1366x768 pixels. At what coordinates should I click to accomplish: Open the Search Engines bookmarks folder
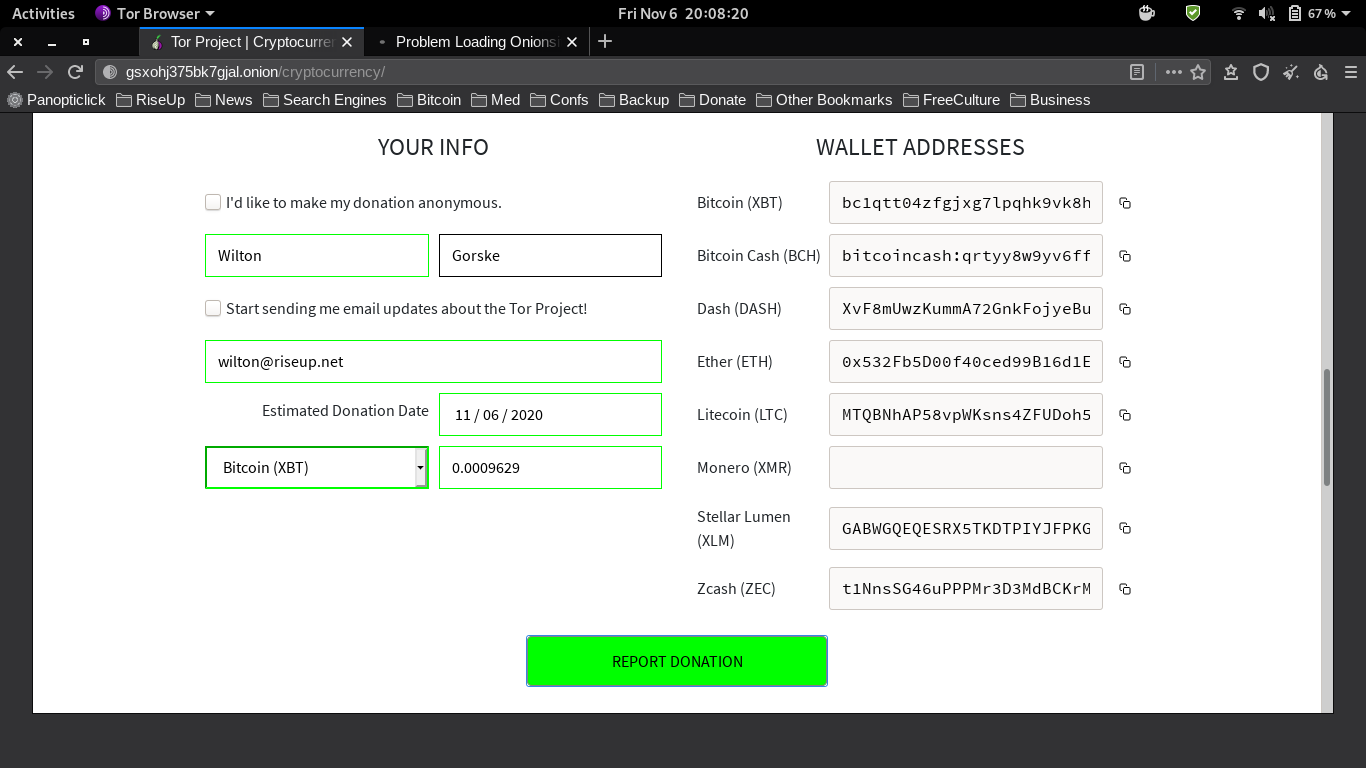click(325, 100)
